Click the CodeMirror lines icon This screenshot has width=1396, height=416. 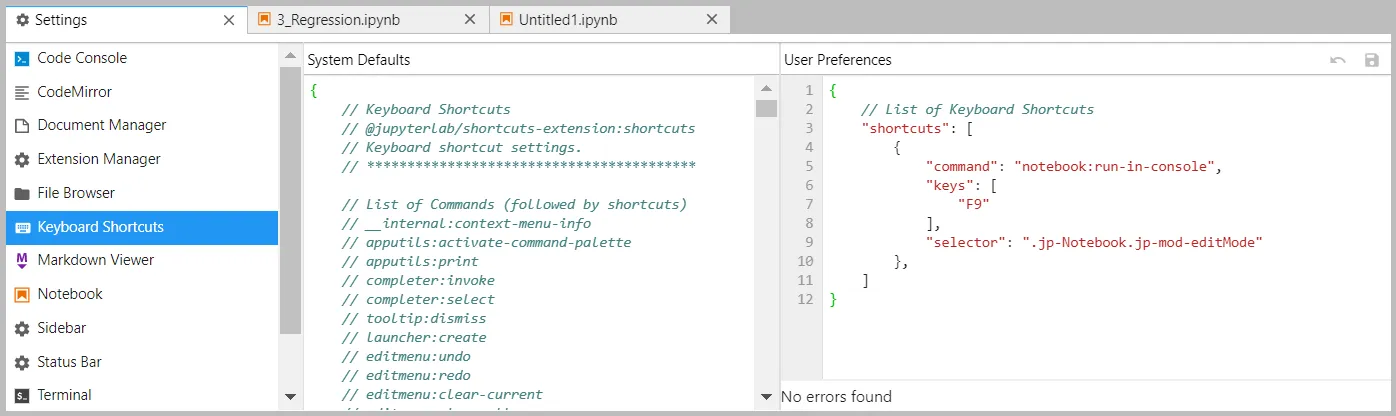coord(22,92)
